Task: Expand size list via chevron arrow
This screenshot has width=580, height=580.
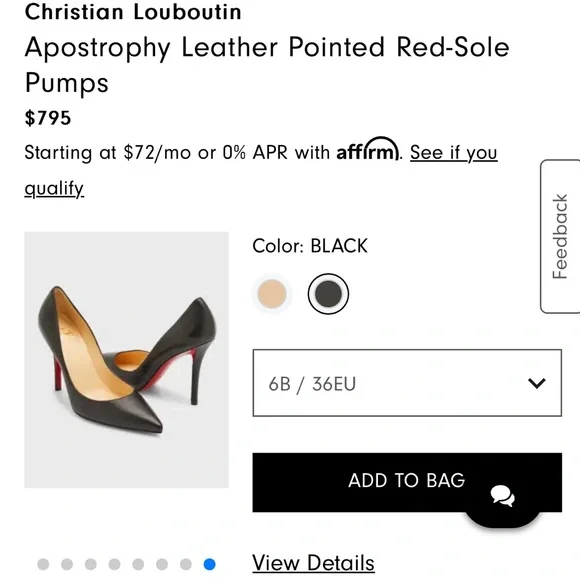Action: [x=537, y=383]
